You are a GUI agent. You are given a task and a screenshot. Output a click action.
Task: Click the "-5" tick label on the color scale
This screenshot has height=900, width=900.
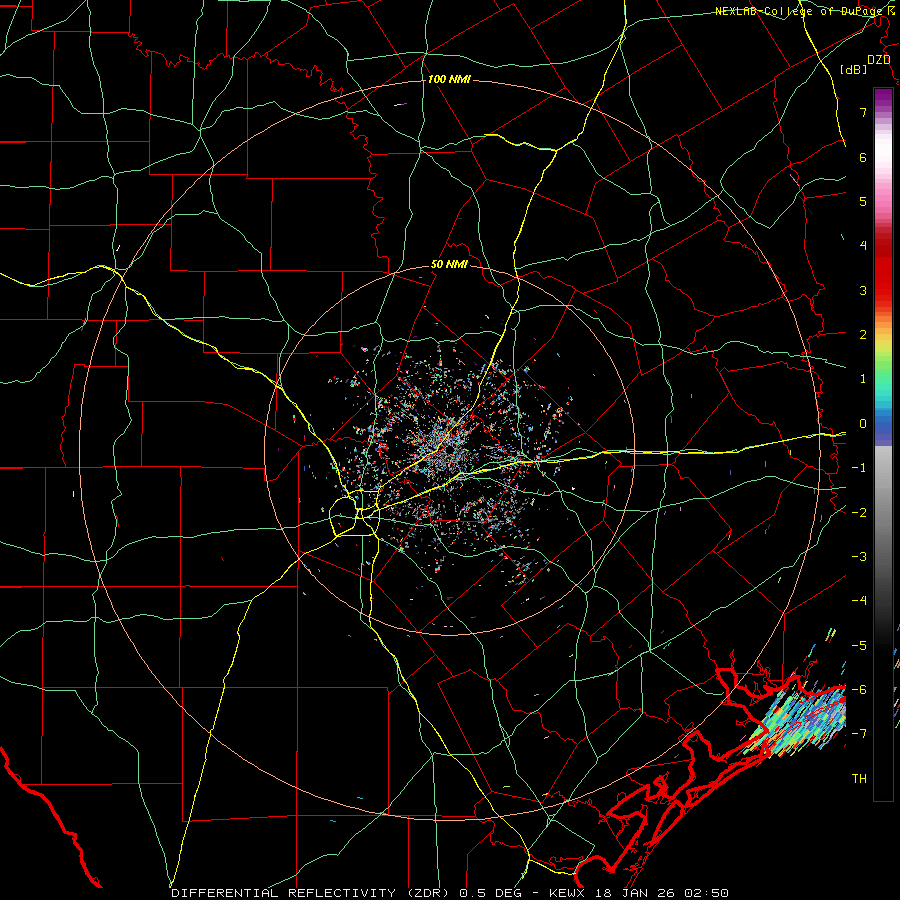(x=859, y=646)
